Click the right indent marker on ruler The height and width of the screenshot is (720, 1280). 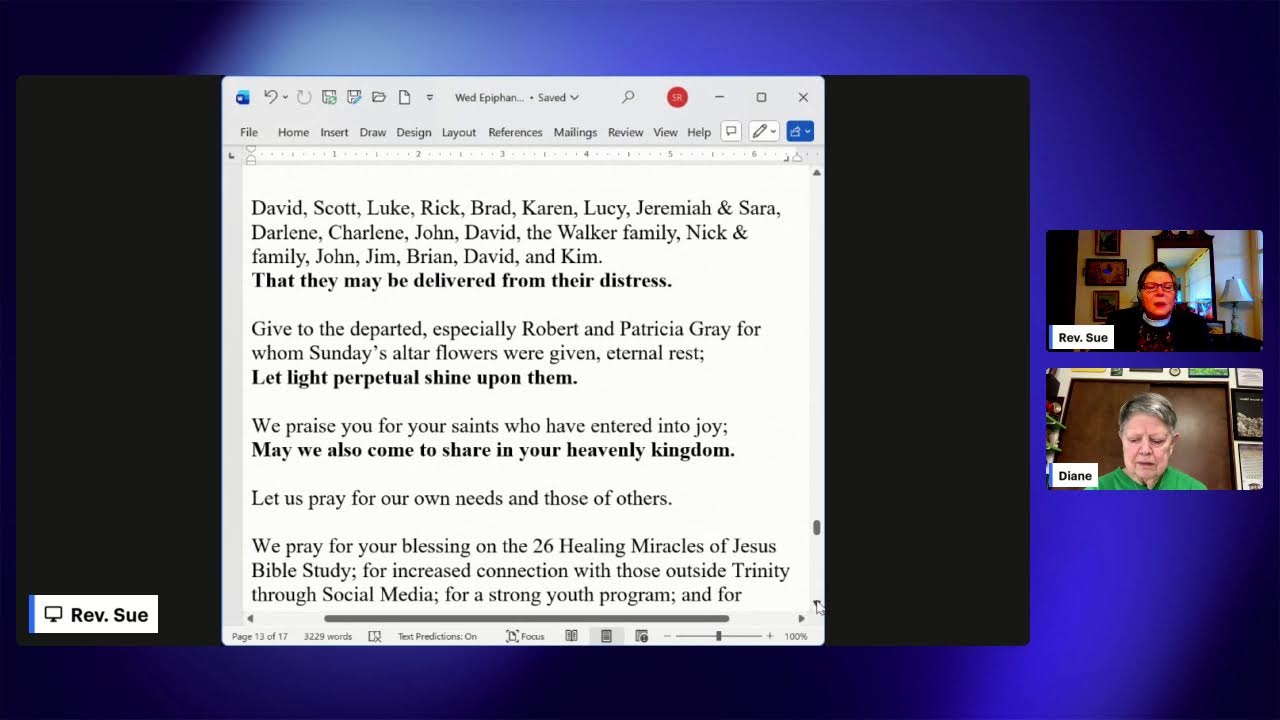797,158
